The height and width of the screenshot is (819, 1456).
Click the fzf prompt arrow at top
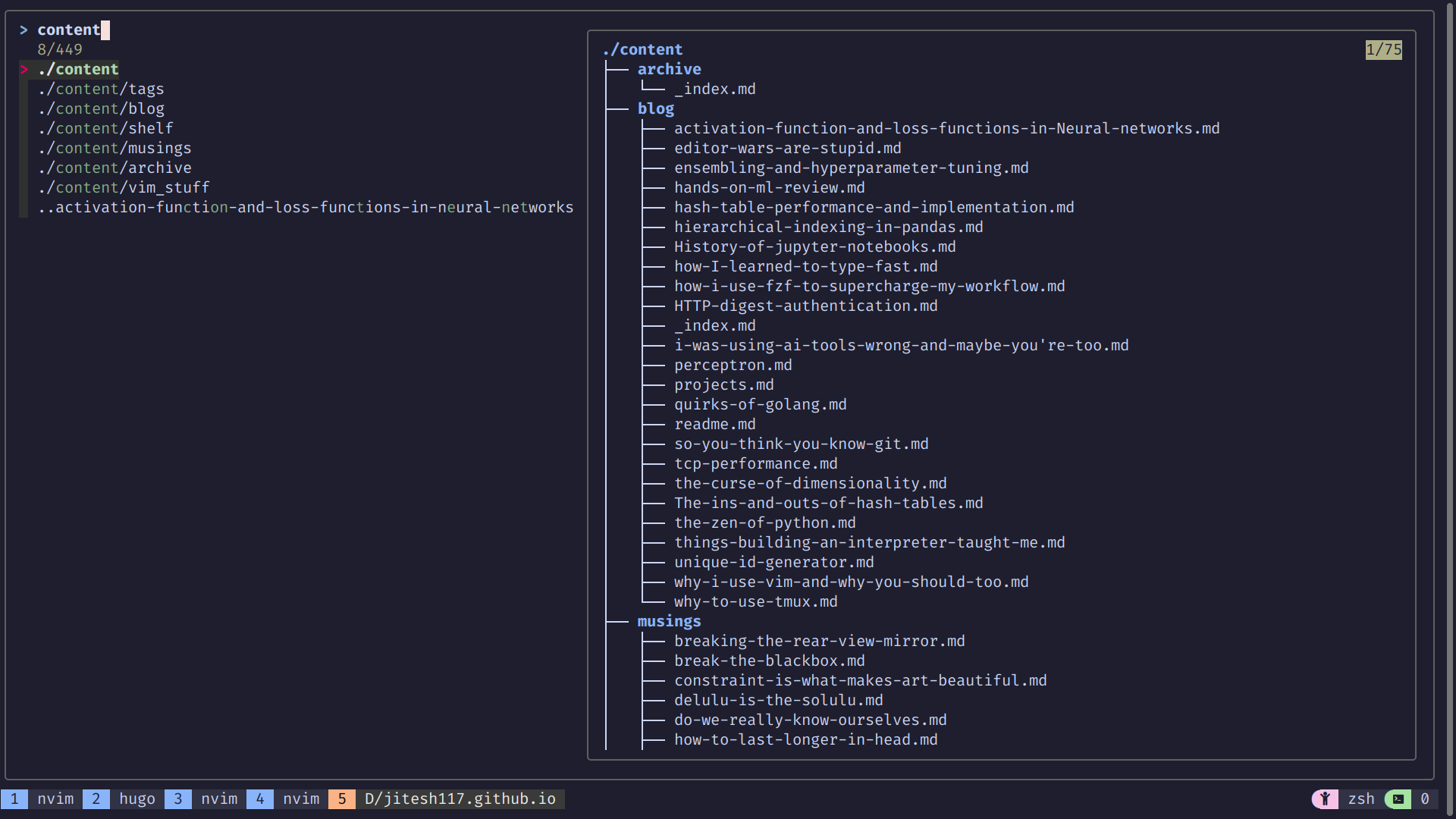click(x=24, y=30)
